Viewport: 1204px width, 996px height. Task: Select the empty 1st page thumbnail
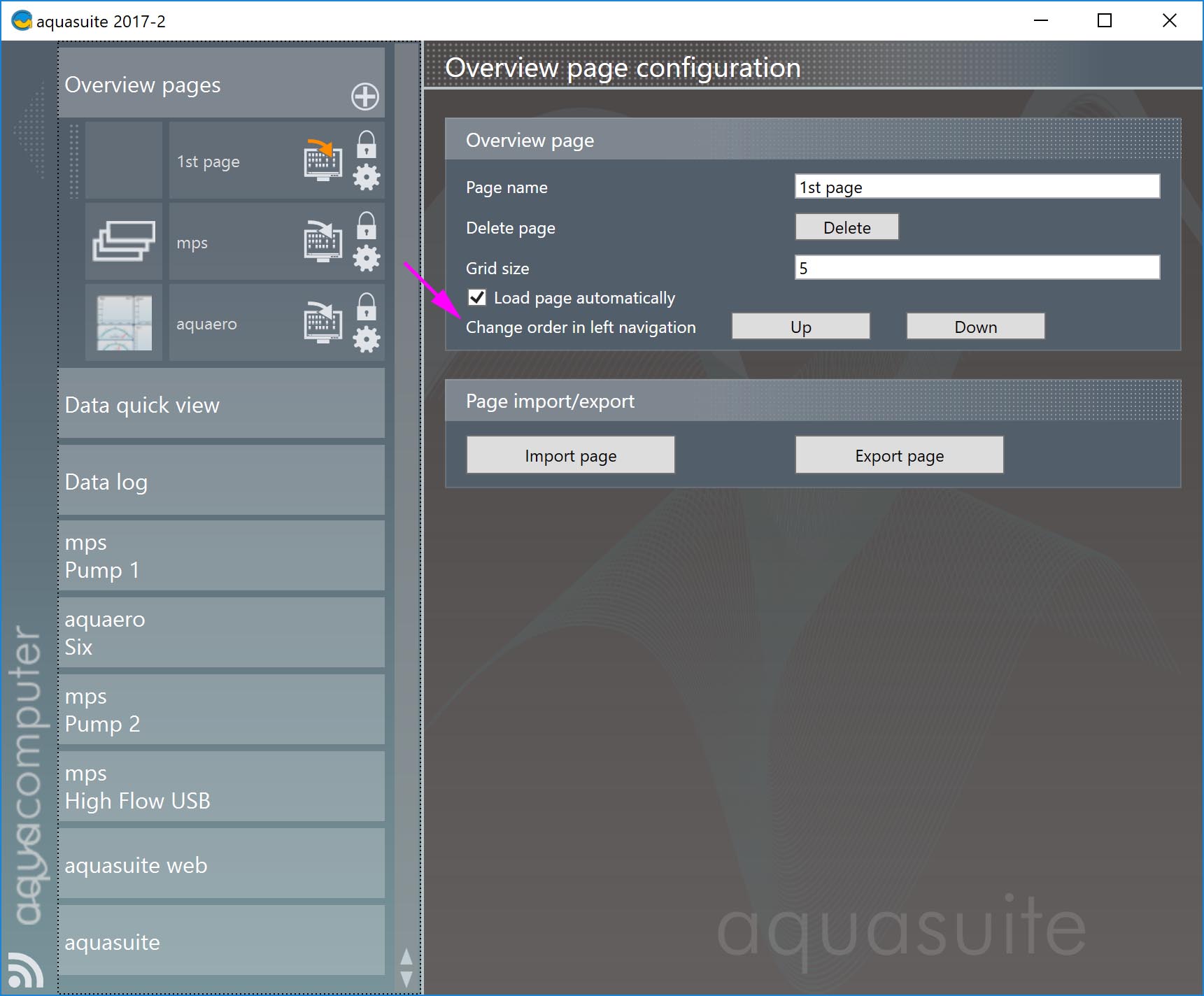pyautogui.click(x=124, y=160)
